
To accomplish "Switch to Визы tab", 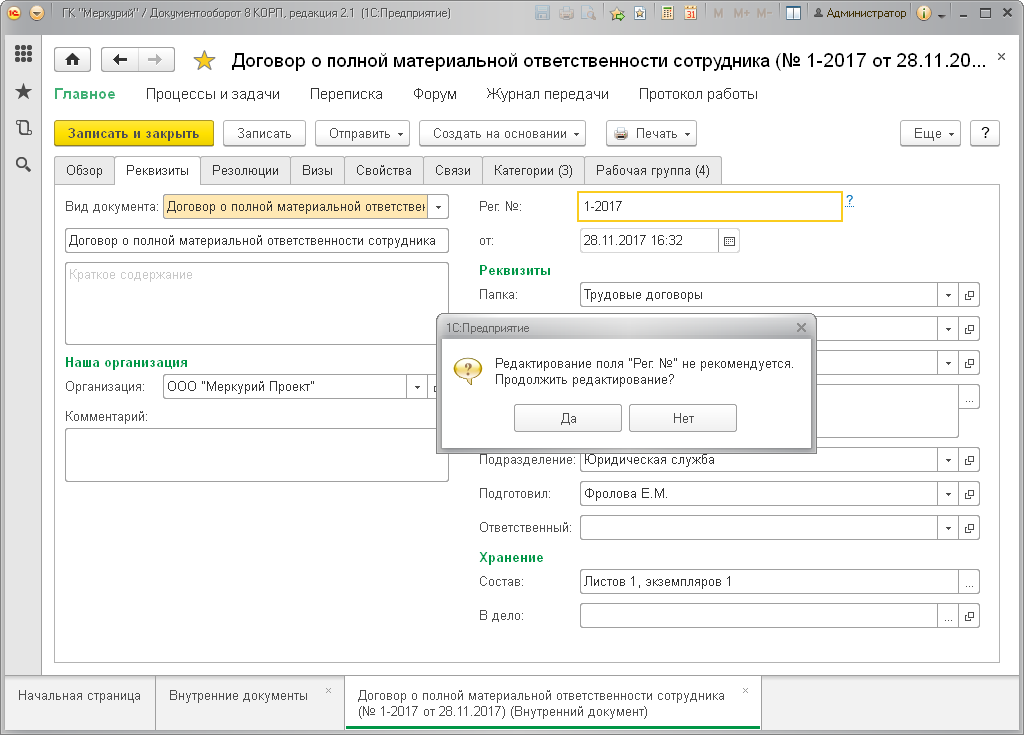I will pos(317,171).
